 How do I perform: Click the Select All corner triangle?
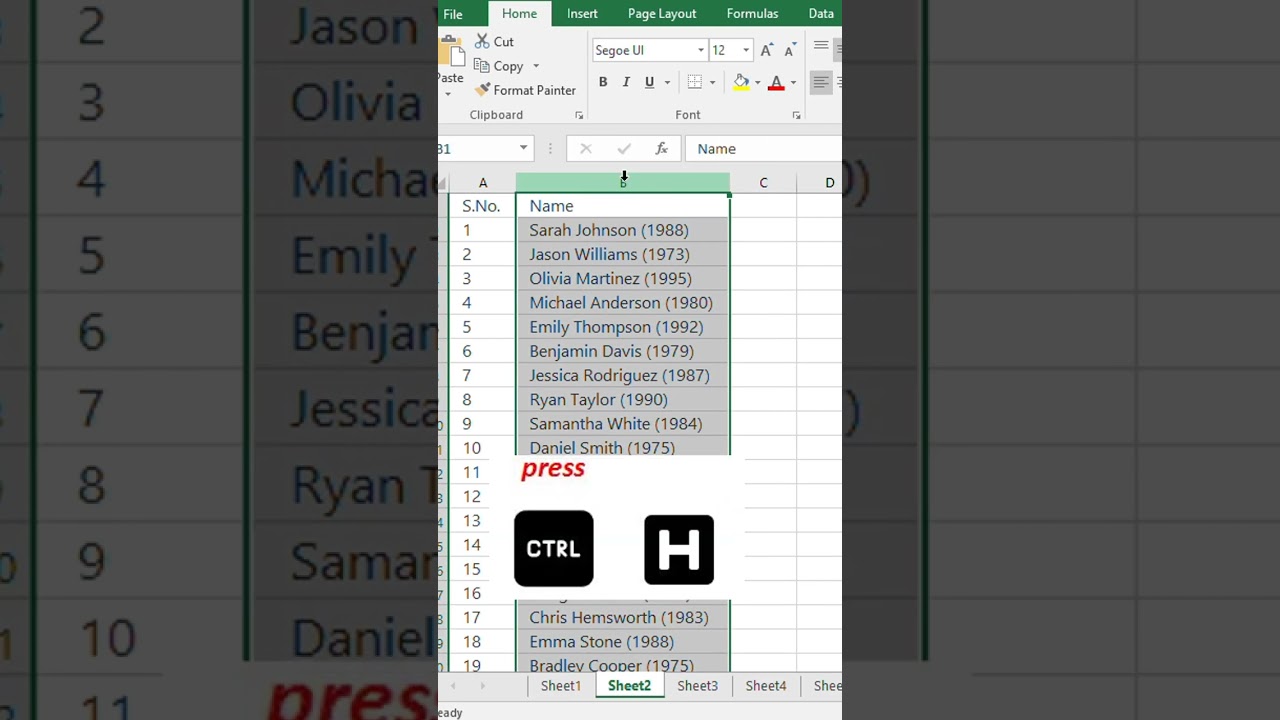tap(443, 183)
